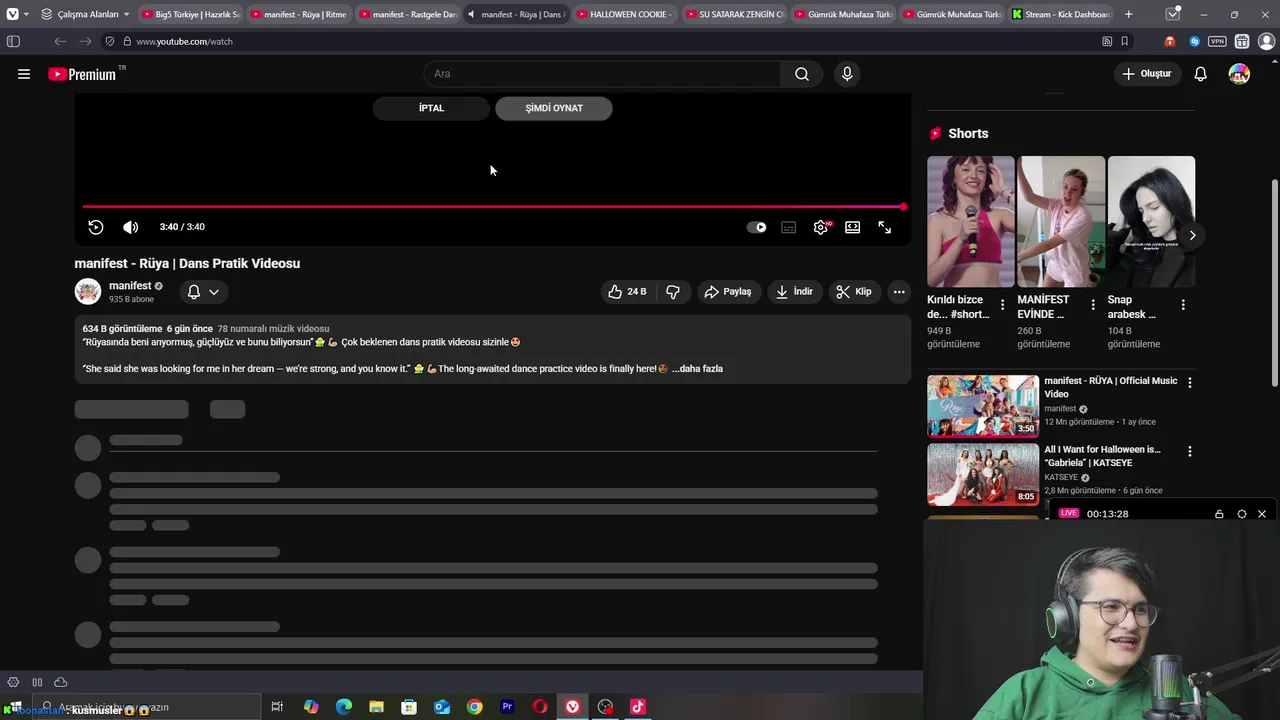The height and width of the screenshot is (720, 1280).
Task: Start voice search with microphone icon
Action: tap(847, 74)
